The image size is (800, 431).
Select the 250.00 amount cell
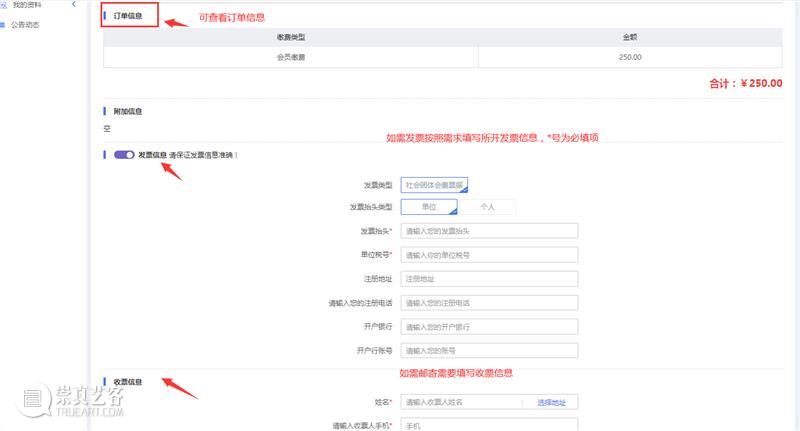pyautogui.click(x=630, y=57)
